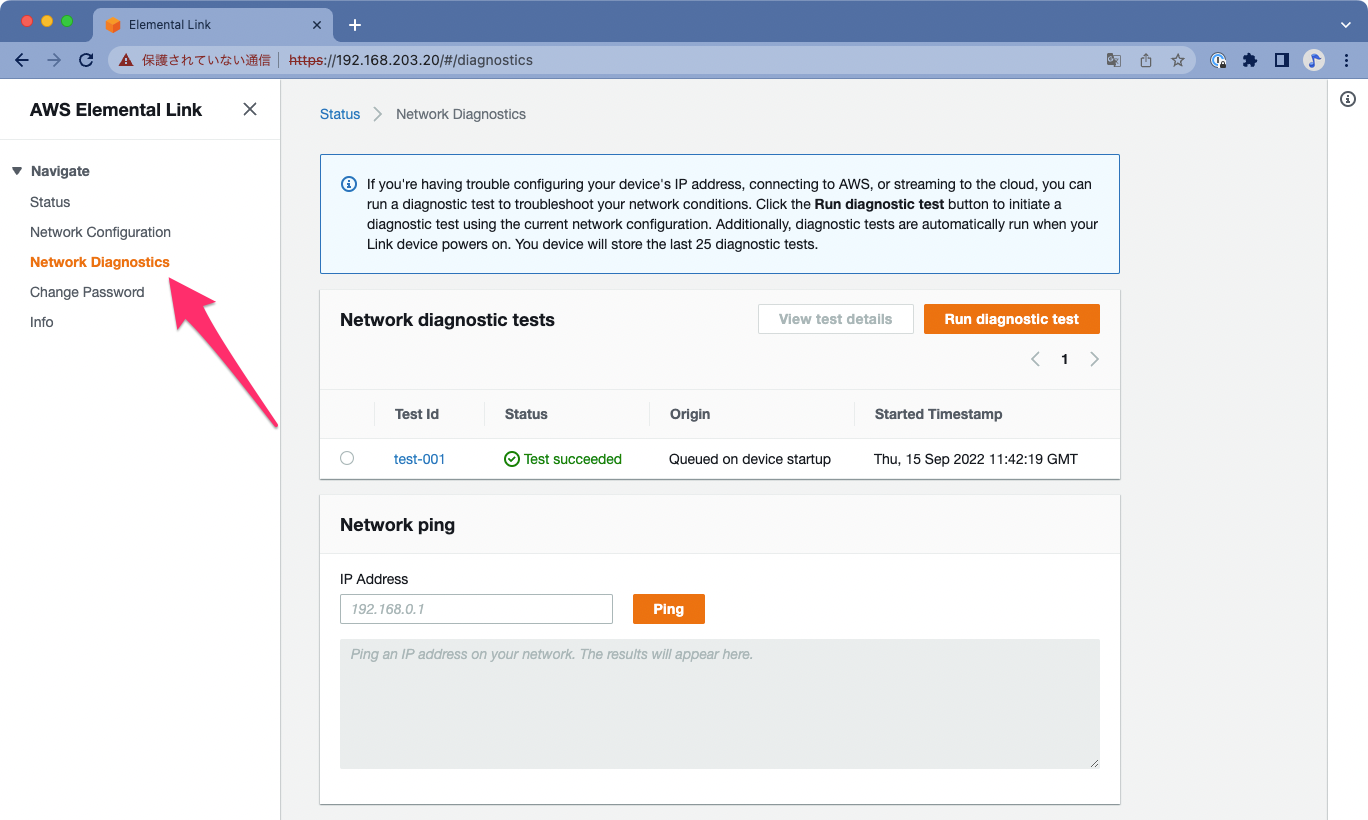1368x820 pixels.
Task: Collapse the Navigate section in the sidebar
Action: 16,170
